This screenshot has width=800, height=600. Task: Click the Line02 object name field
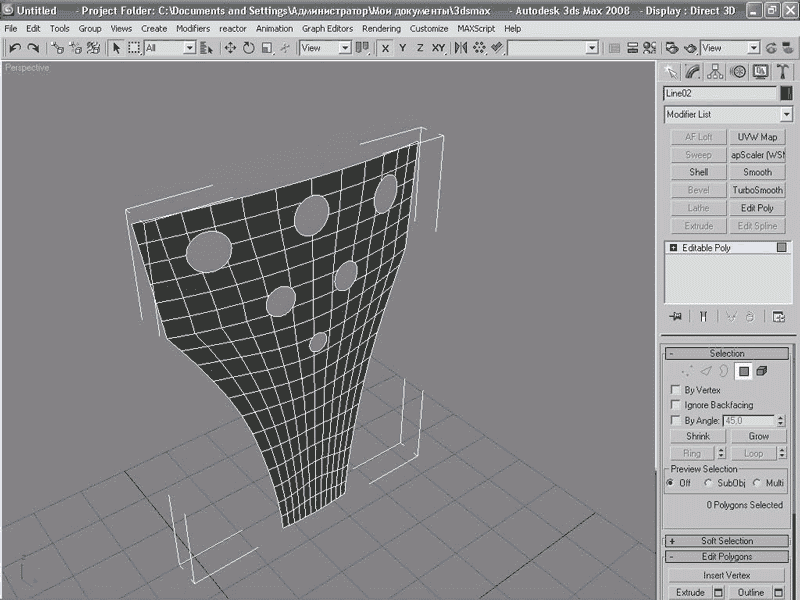click(719, 93)
